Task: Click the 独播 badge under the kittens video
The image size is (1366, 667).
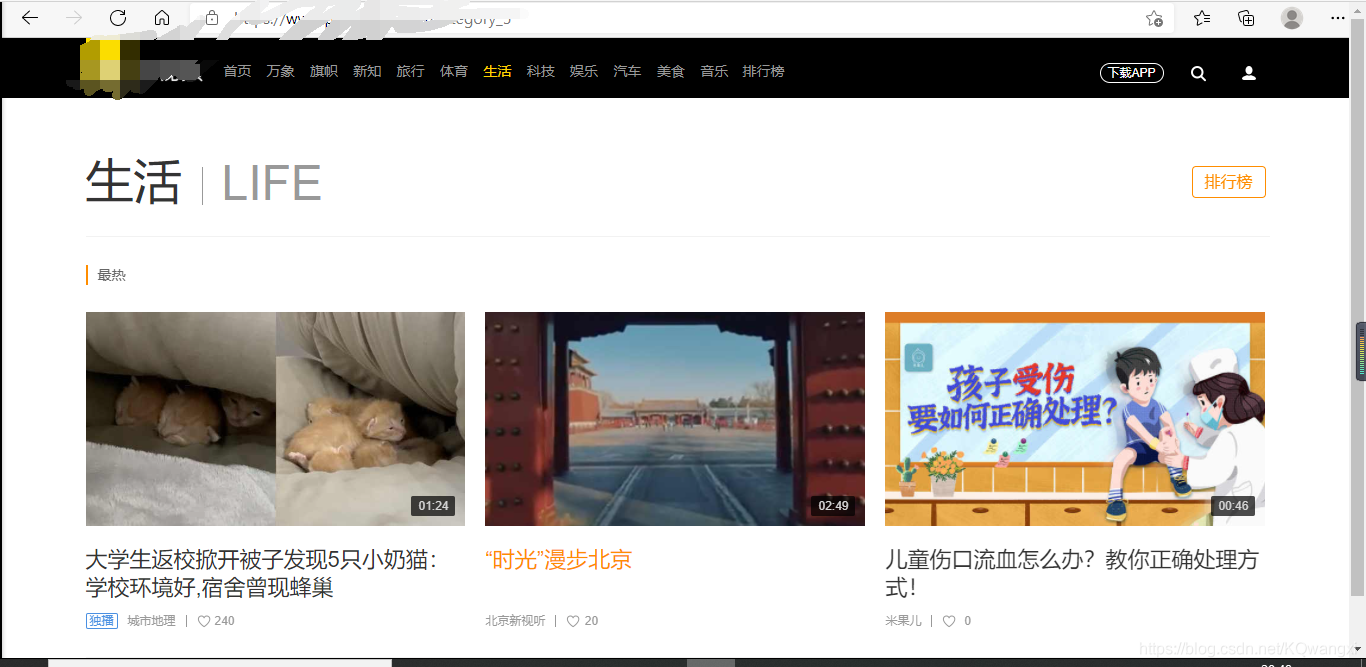Action: click(102, 621)
